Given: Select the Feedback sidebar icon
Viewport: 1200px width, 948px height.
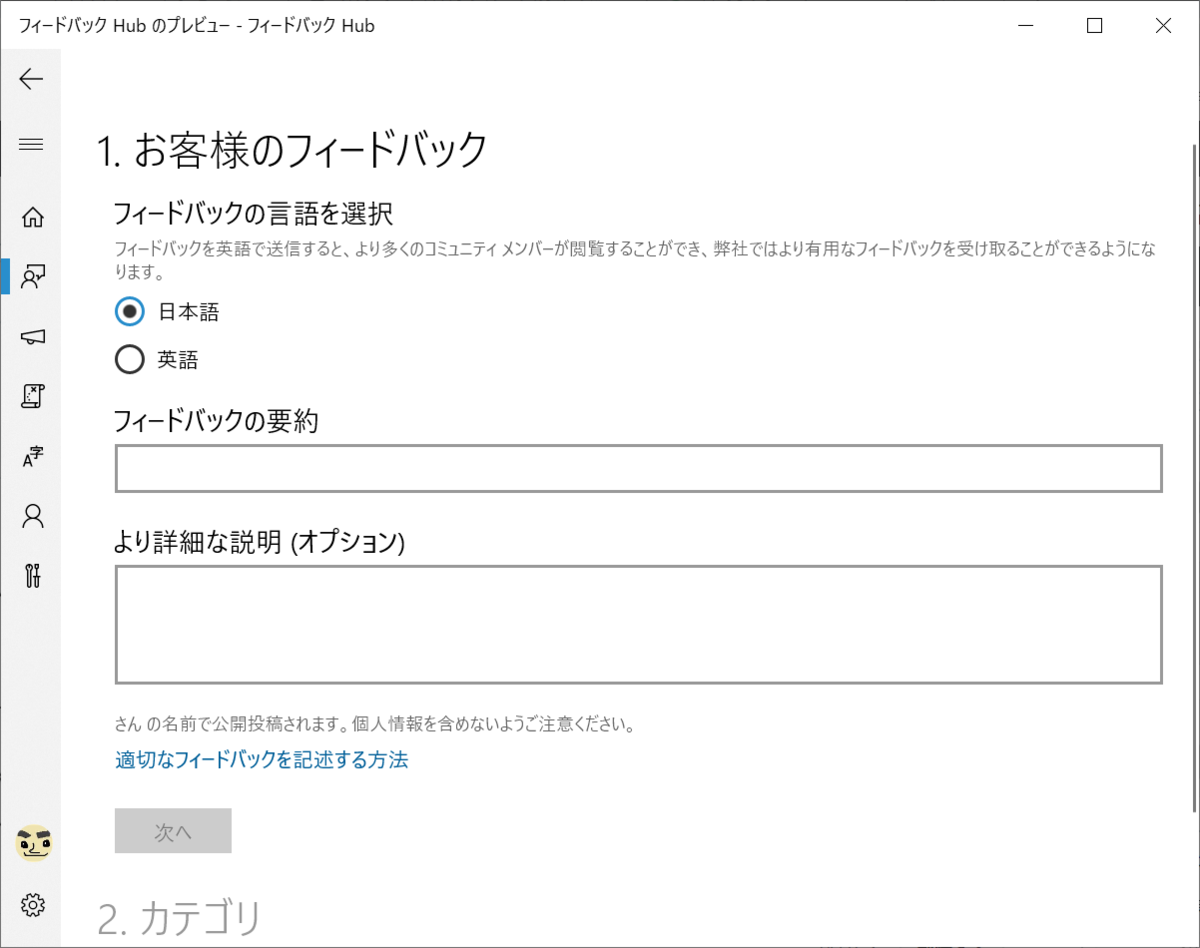Looking at the screenshot, I should click(x=33, y=277).
